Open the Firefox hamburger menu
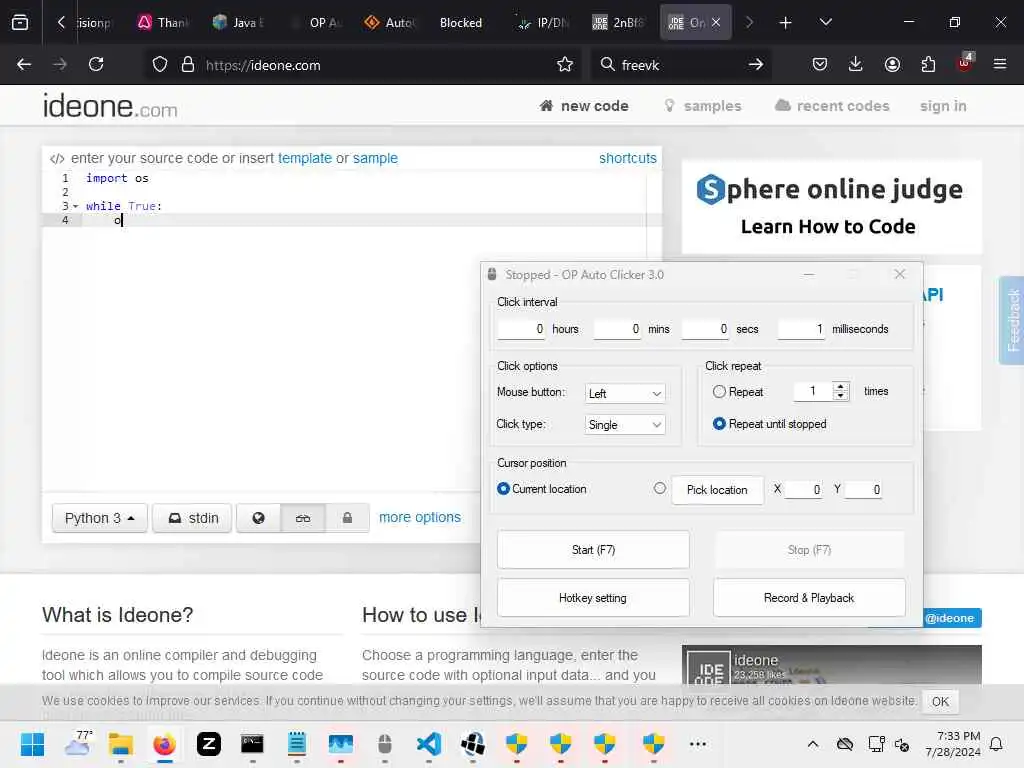This screenshot has width=1024, height=768. [x=1000, y=64]
